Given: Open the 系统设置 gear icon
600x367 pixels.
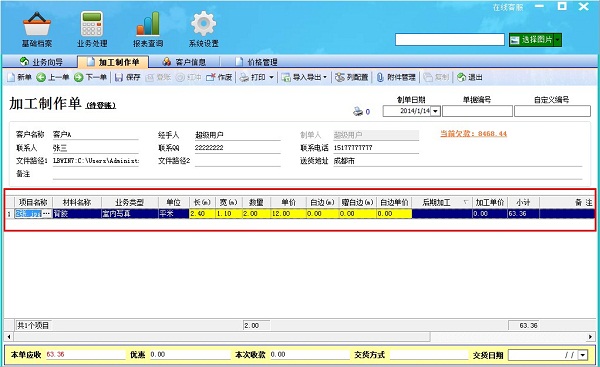Looking at the screenshot, I should (204, 29).
